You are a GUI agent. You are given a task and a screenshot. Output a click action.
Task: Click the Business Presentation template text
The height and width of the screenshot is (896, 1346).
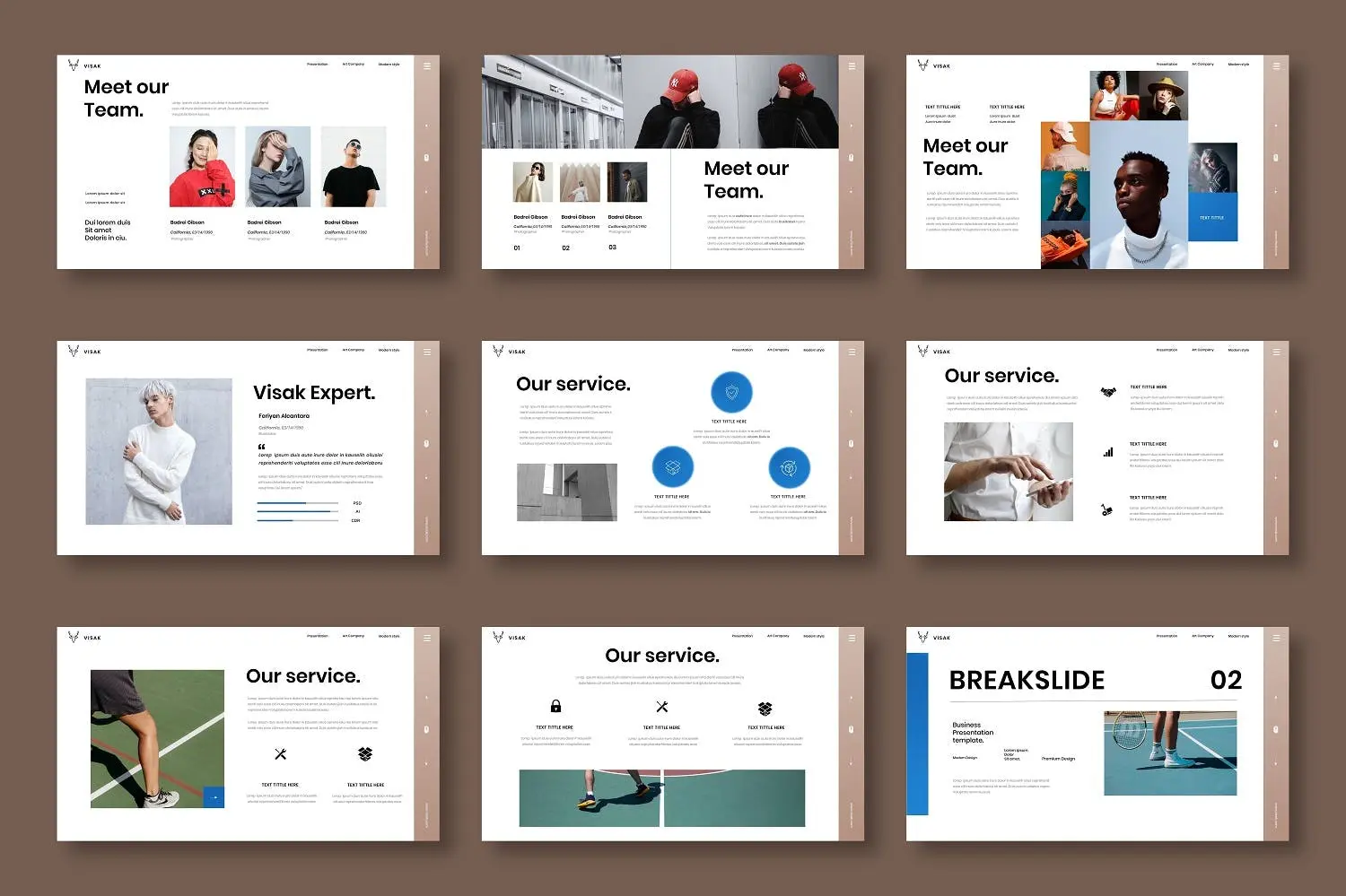[x=973, y=733]
